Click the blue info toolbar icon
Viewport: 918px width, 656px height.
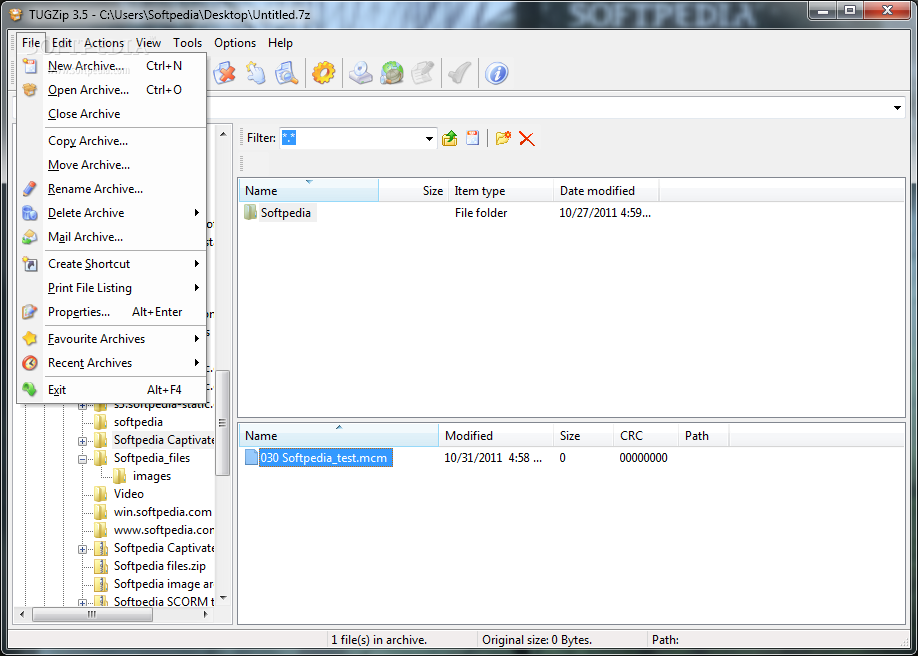tap(496, 74)
